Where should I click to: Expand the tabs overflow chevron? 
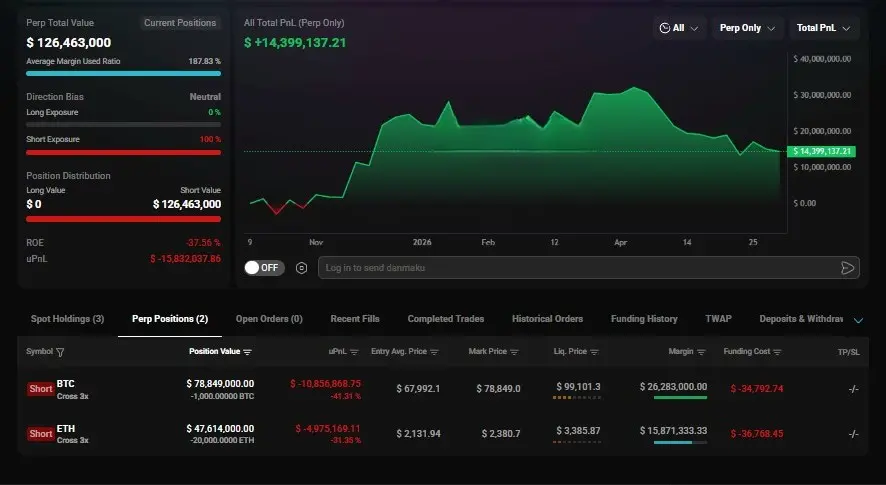pyautogui.click(x=858, y=320)
